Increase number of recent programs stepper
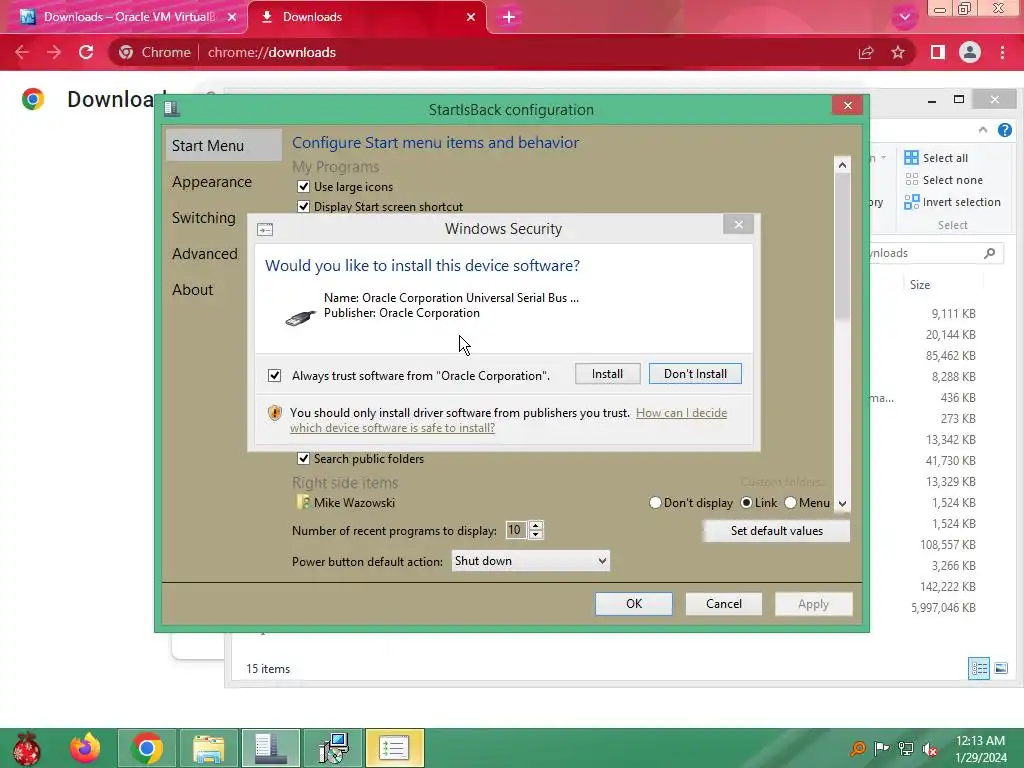The image size is (1024, 768). tap(536, 525)
